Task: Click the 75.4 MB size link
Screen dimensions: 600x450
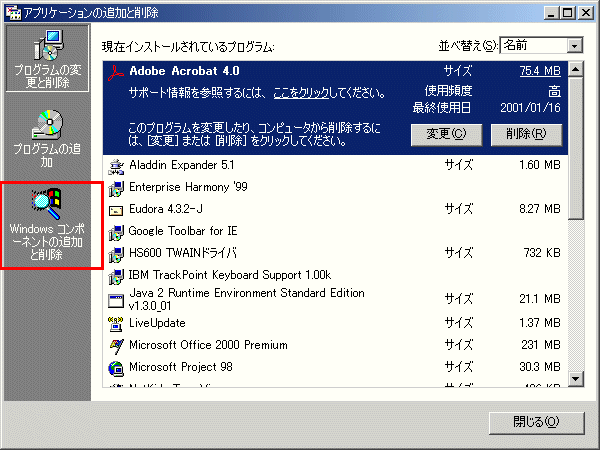Action: [x=540, y=71]
